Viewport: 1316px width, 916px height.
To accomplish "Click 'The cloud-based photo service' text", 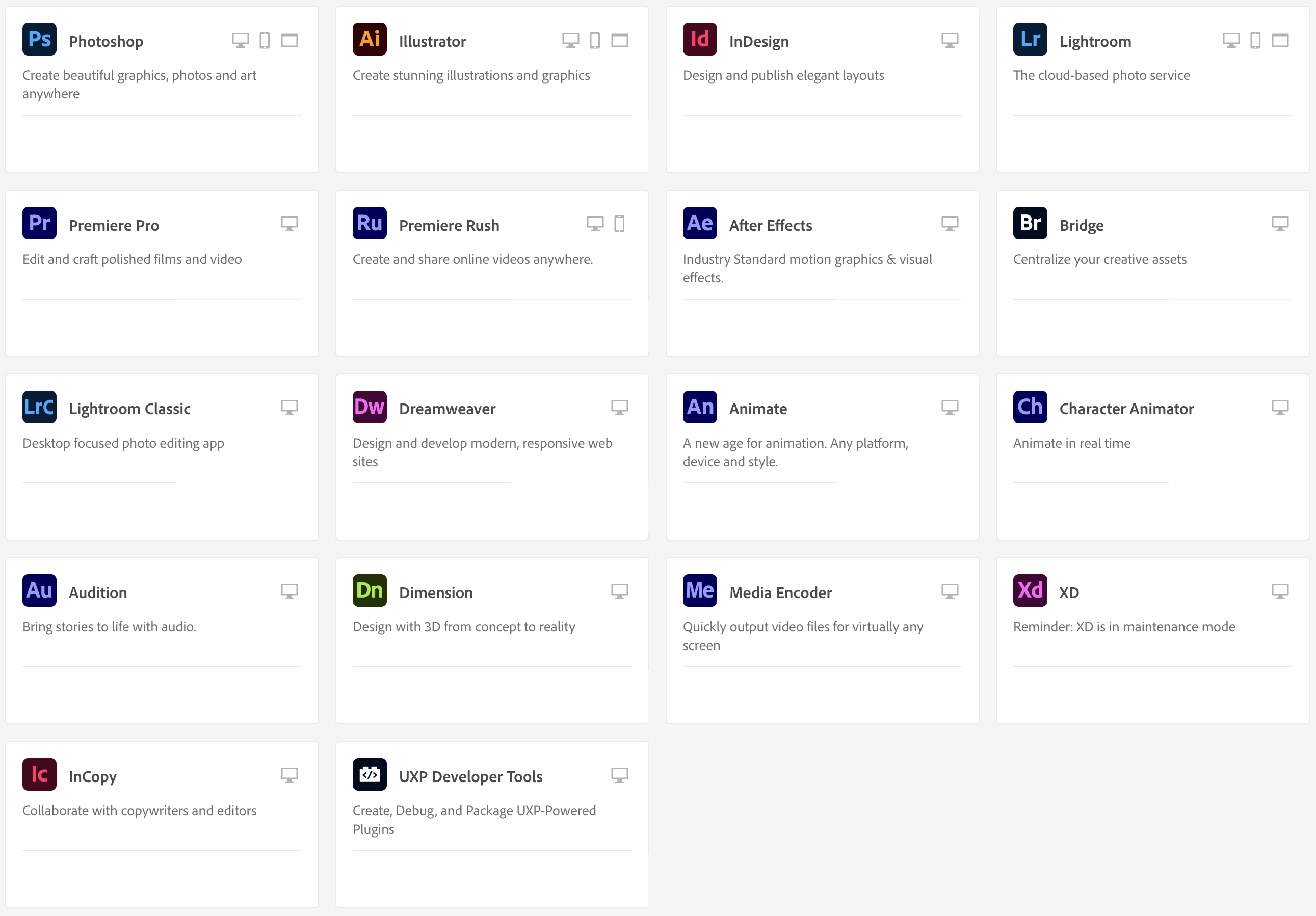I will 1101,75.
